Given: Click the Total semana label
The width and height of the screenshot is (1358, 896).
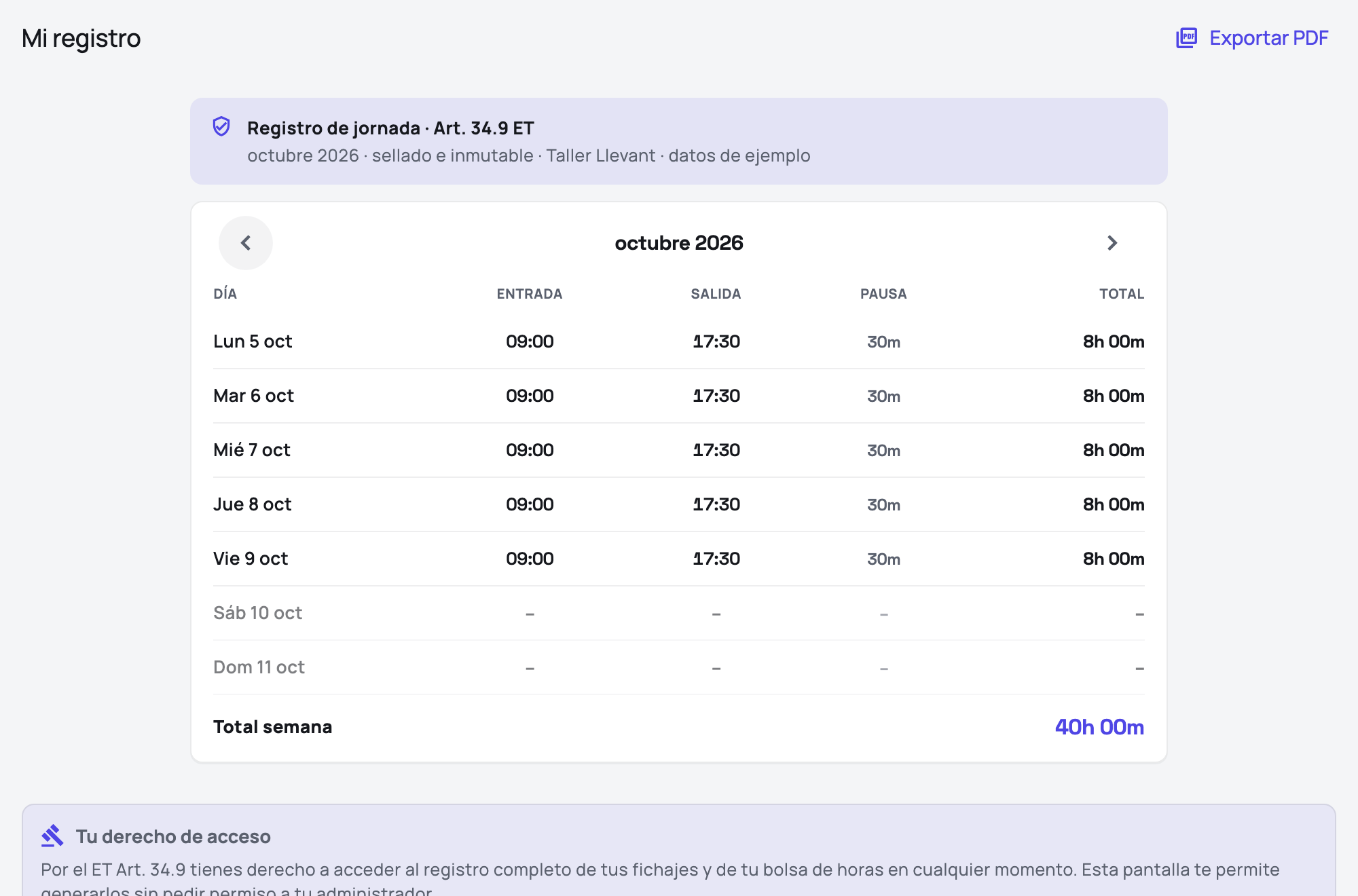Looking at the screenshot, I should click(x=272, y=727).
